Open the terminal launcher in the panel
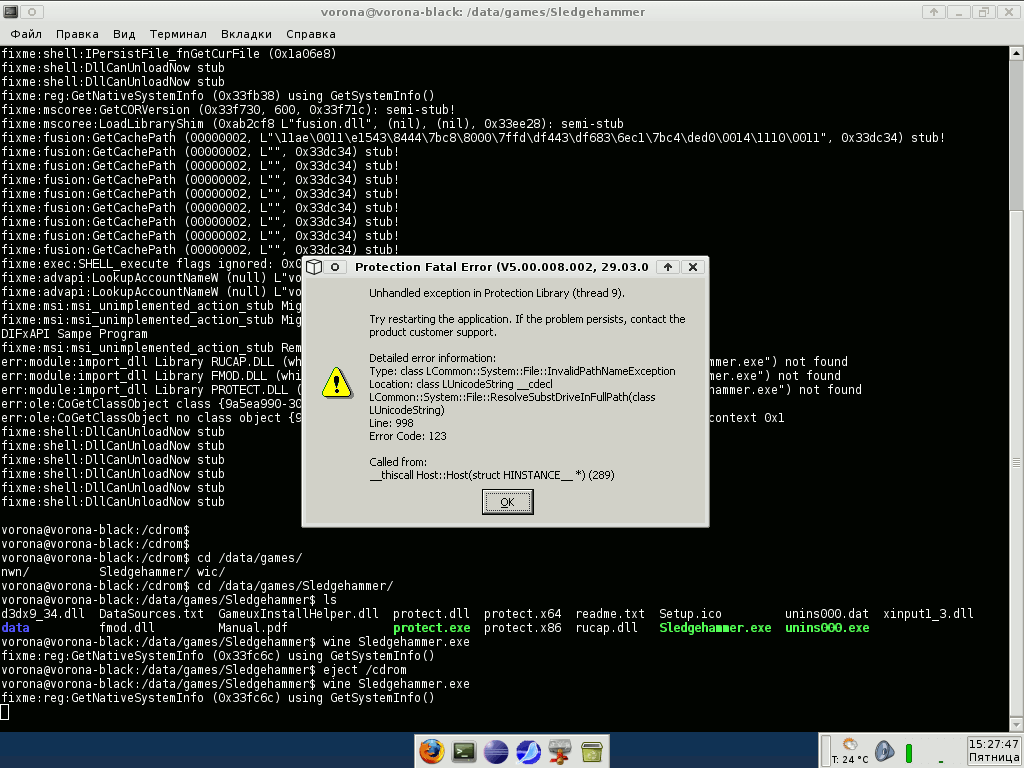The width and height of the screenshot is (1024, 768). [464, 751]
